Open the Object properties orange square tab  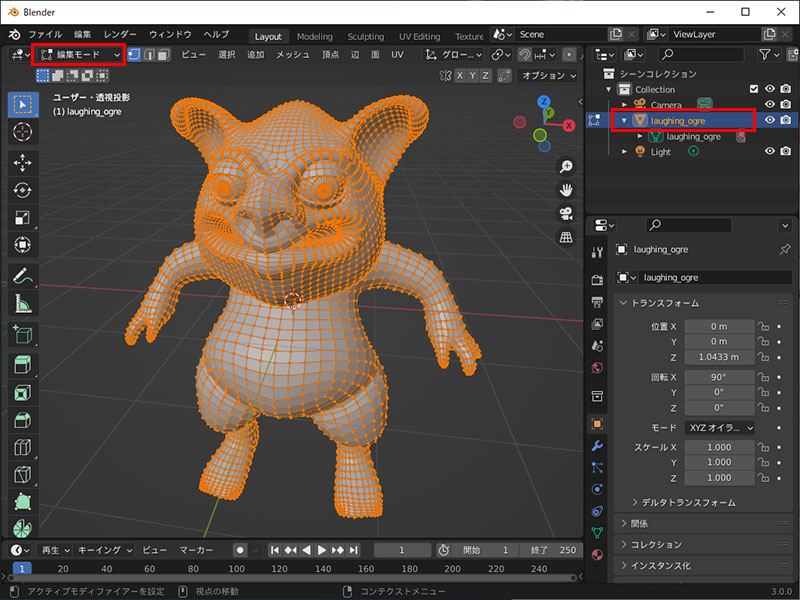click(597, 424)
